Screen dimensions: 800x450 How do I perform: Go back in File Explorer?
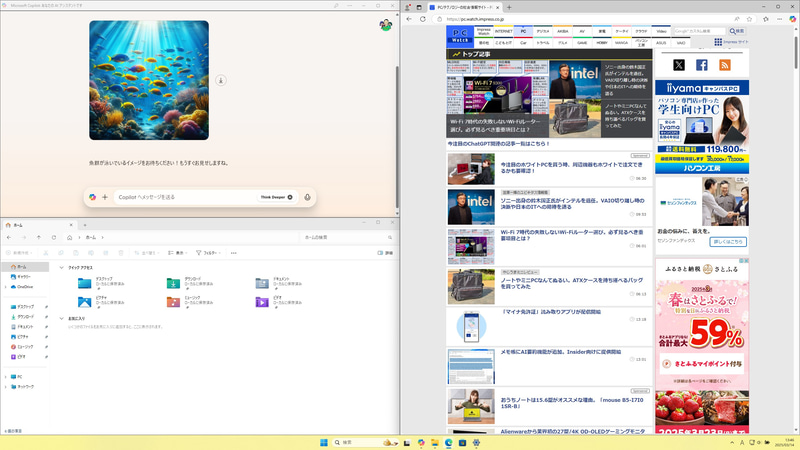(9, 237)
